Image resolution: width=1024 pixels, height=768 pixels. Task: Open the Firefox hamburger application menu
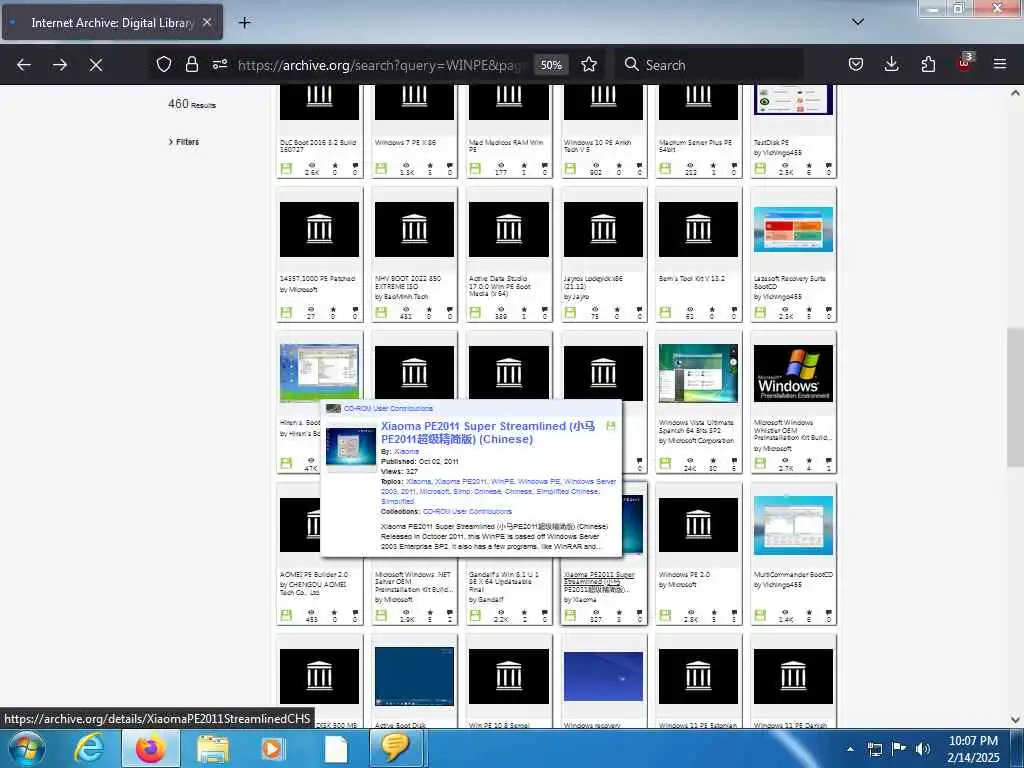[1000, 64]
